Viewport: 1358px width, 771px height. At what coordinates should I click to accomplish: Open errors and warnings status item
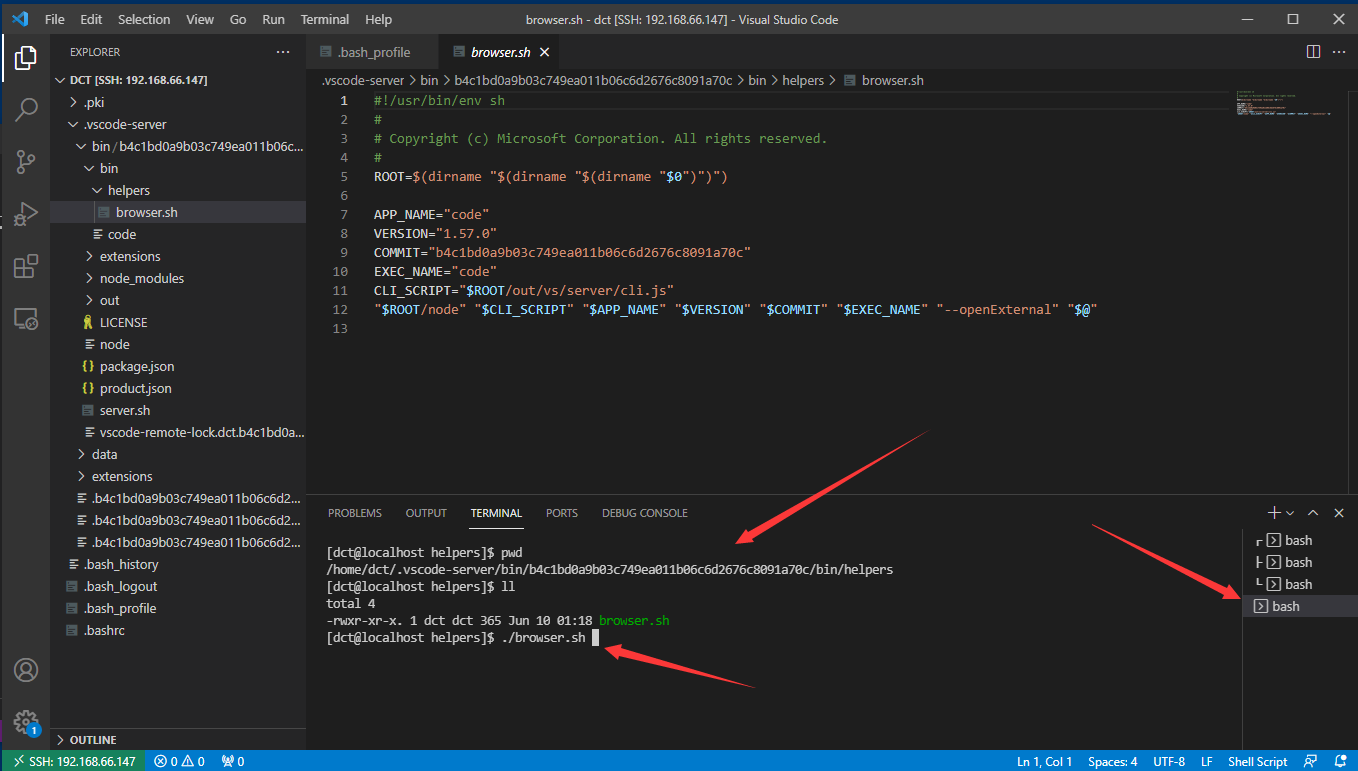(180, 761)
